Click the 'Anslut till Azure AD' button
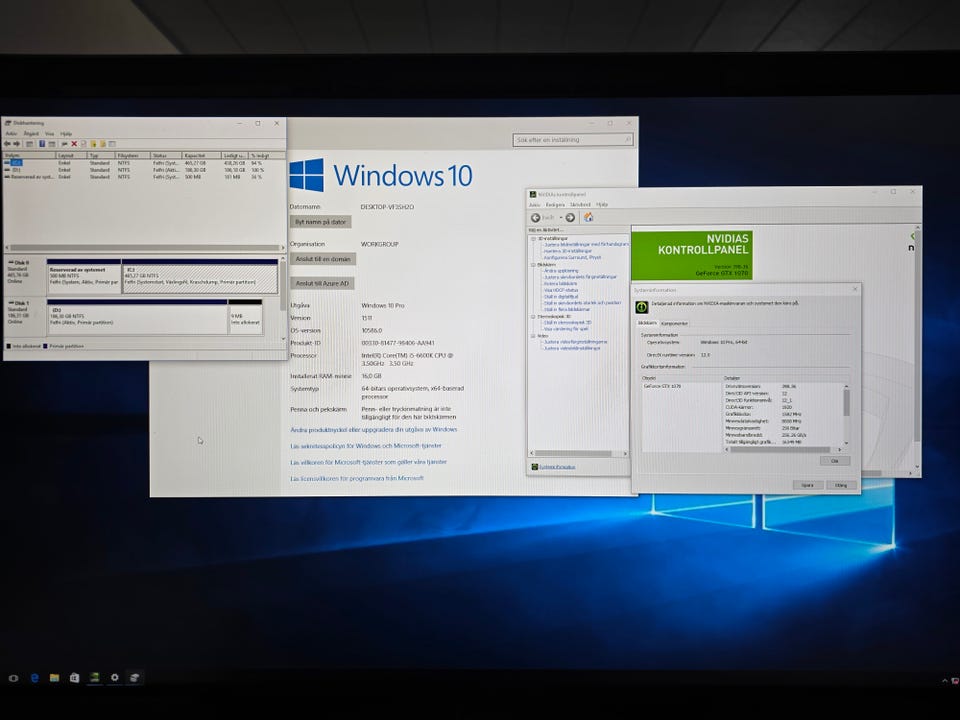 (322, 283)
